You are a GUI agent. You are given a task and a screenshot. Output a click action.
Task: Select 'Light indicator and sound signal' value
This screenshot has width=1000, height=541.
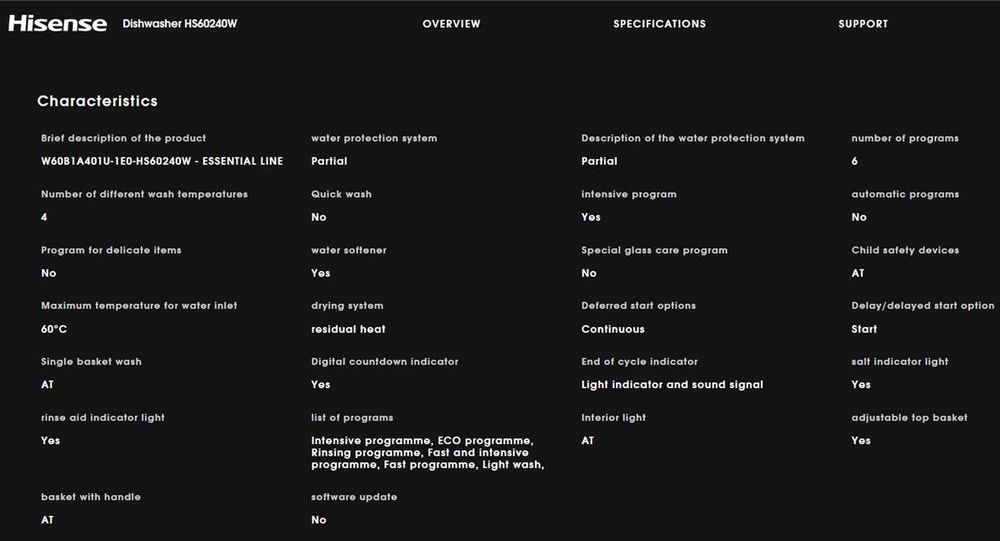pos(672,385)
